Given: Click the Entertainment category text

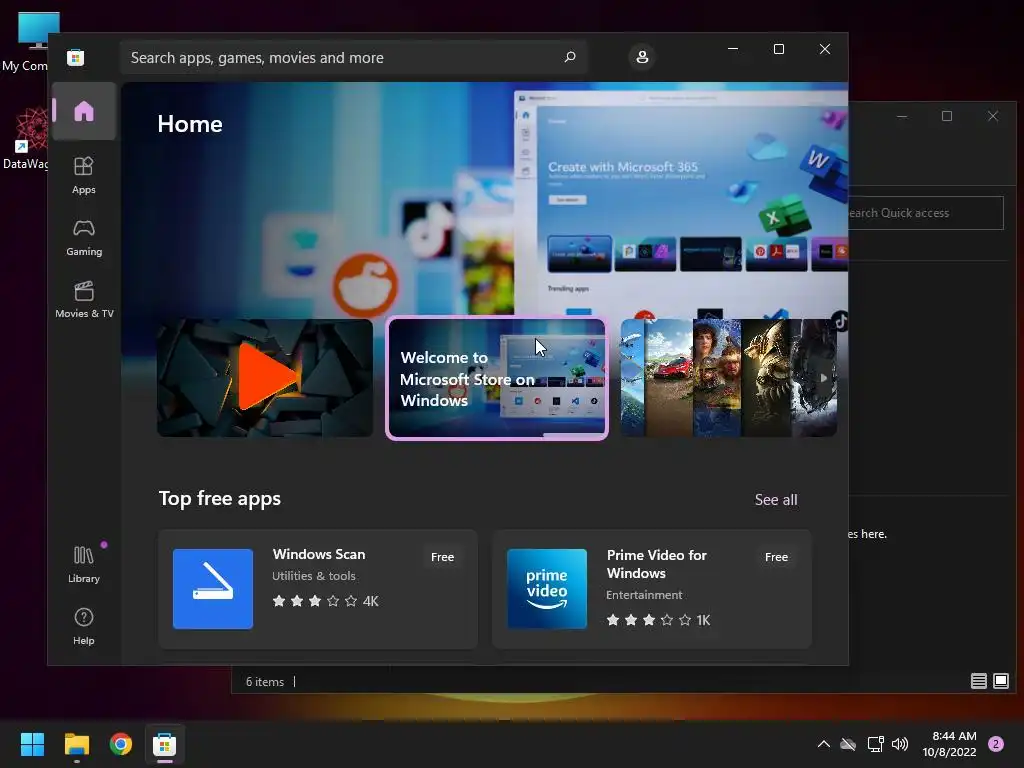Looking at the screenshot, I should [x=644, y=595].
